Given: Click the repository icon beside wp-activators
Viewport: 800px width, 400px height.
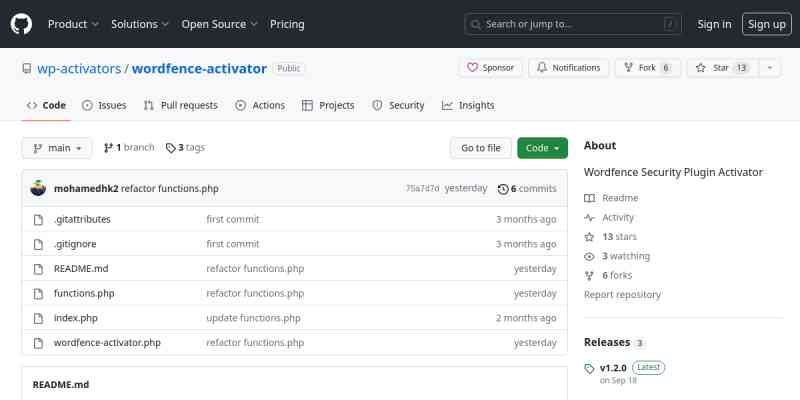Looking at the screenshot, I should [27, 68].
